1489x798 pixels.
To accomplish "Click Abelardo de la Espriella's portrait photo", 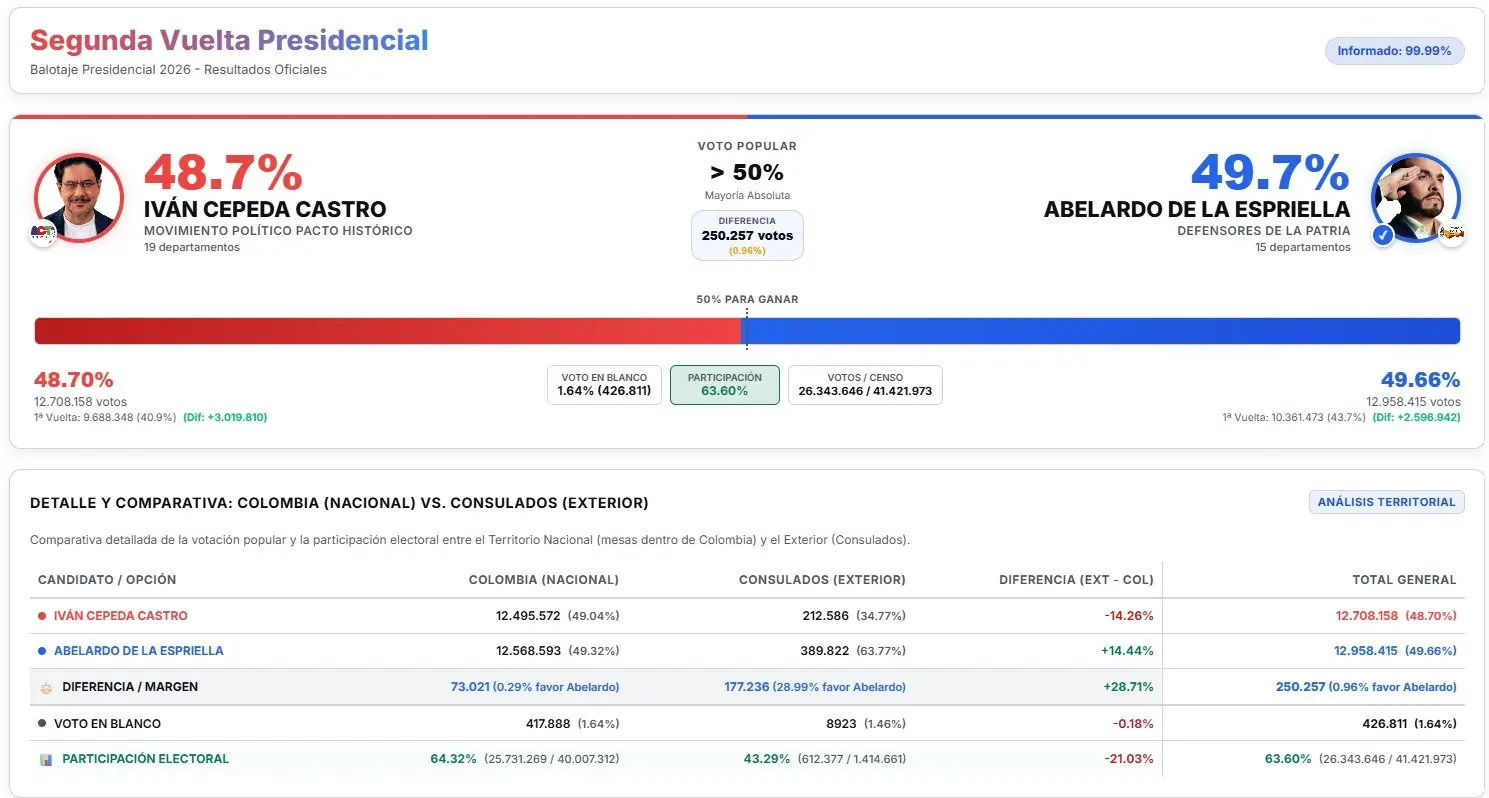I will [x=1415, y=198].
